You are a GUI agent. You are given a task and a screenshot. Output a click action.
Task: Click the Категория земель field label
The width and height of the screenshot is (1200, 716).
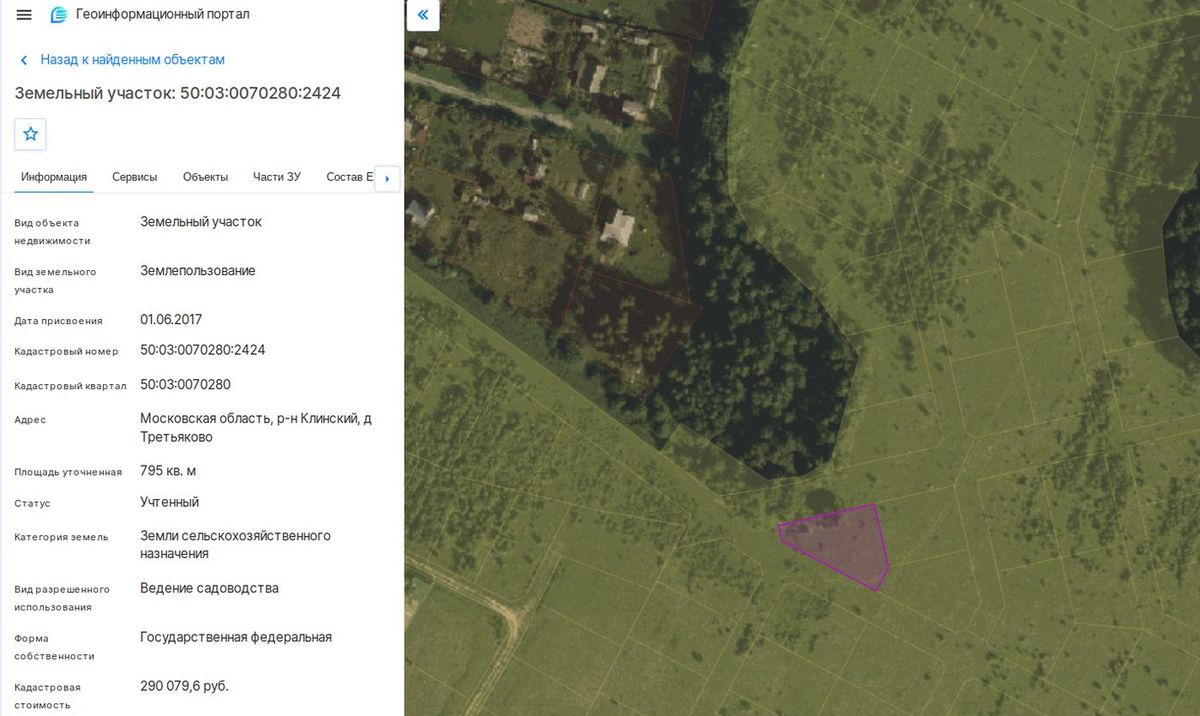click(61, 537)
